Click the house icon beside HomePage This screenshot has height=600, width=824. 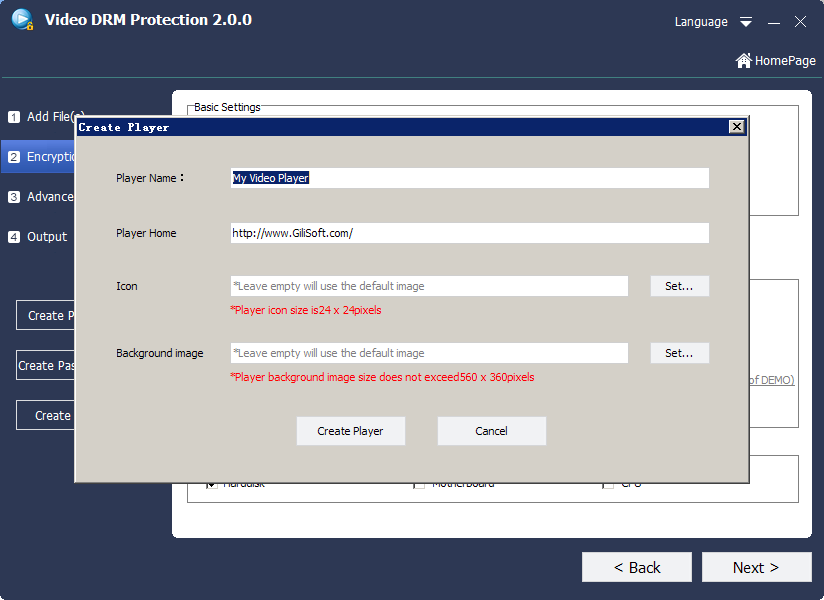tap(744, 61)
